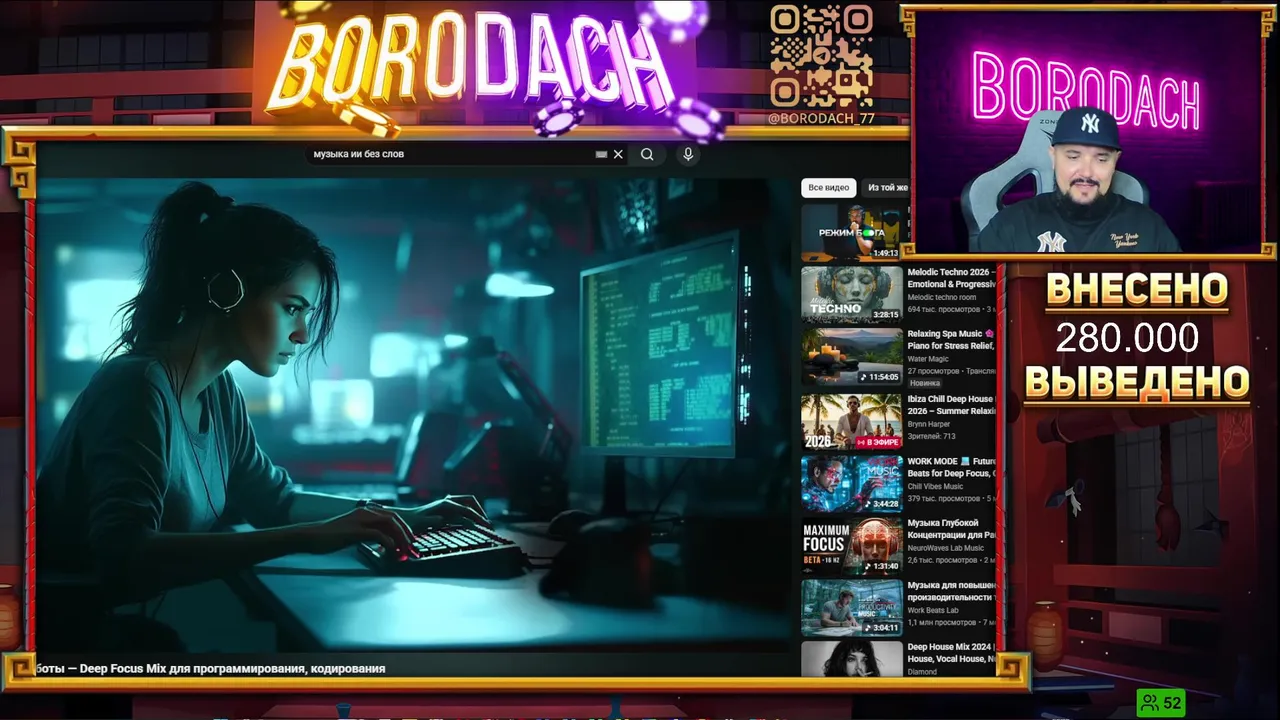The width and height of the screenshot is (1280, 720).
Task: Open the 'Work Beats Lab' channel name
Action: click(933, 610)
